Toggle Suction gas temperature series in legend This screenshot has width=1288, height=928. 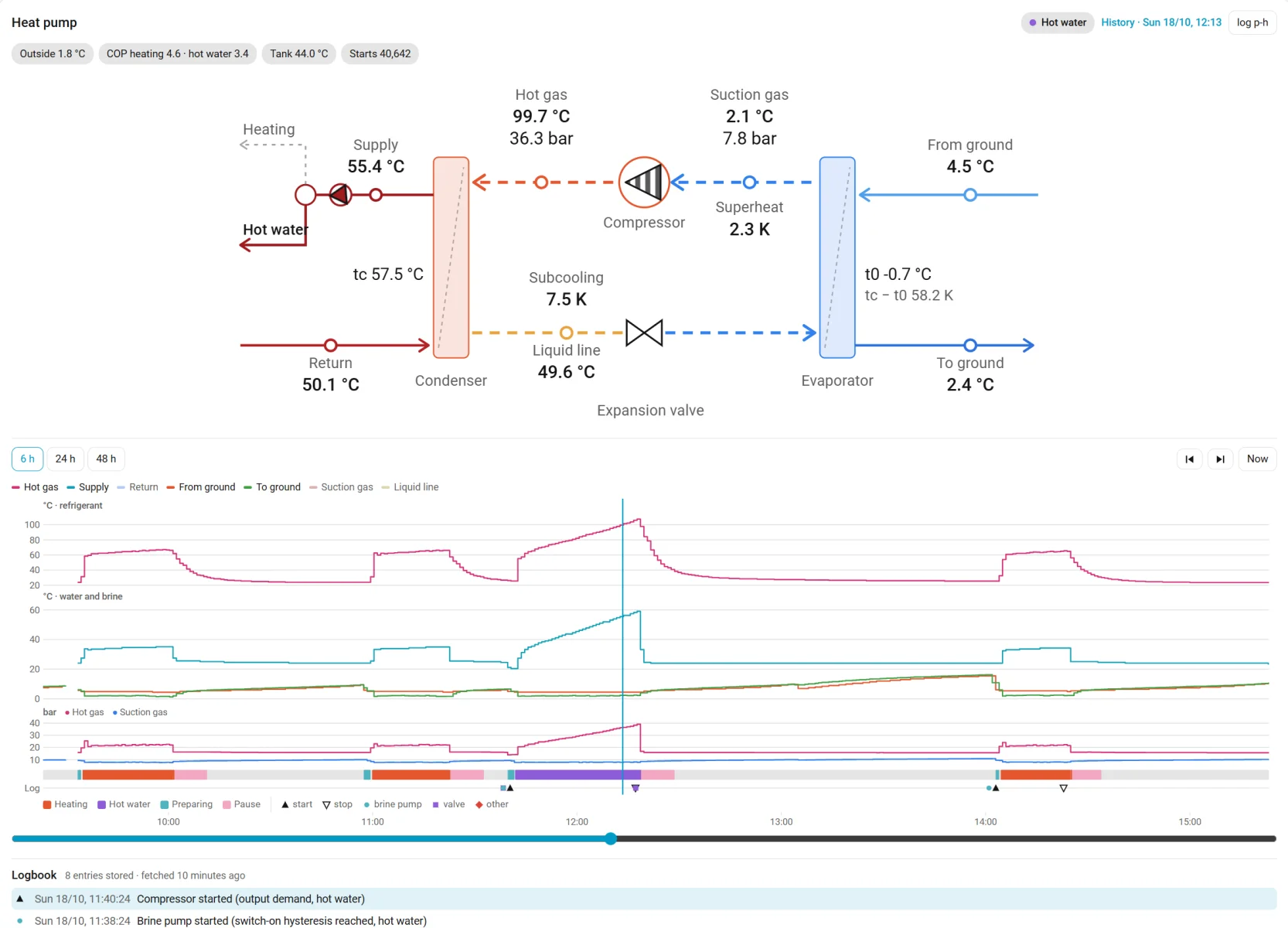(x=341, y=487)
